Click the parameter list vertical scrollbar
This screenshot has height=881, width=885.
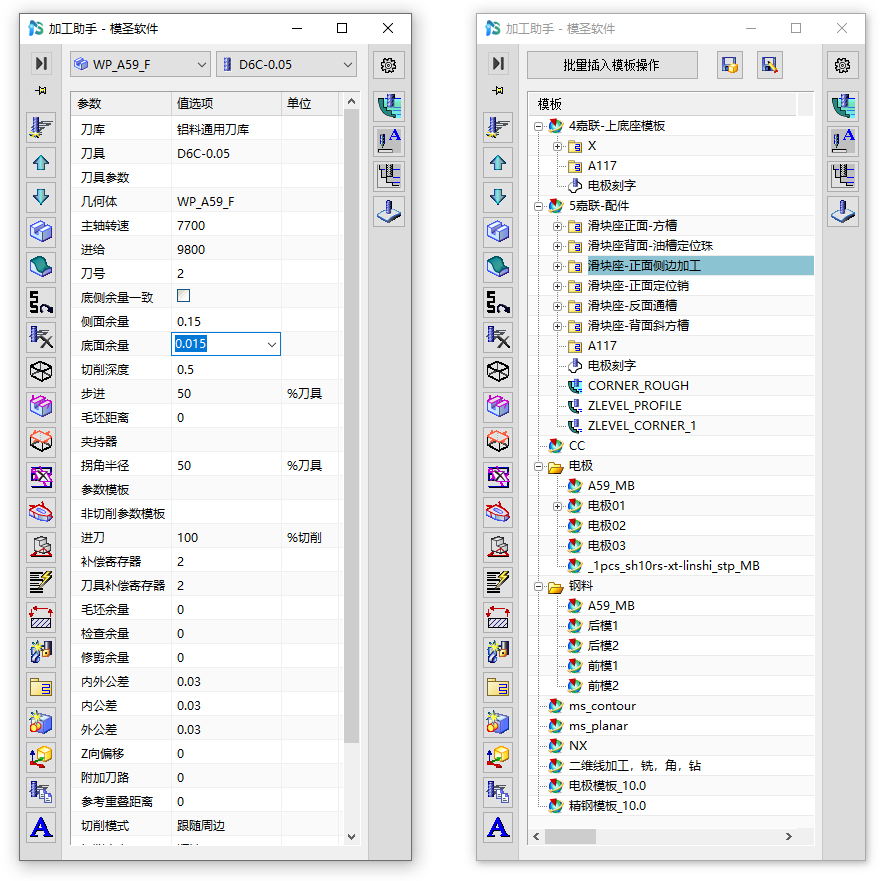(350, 420)
